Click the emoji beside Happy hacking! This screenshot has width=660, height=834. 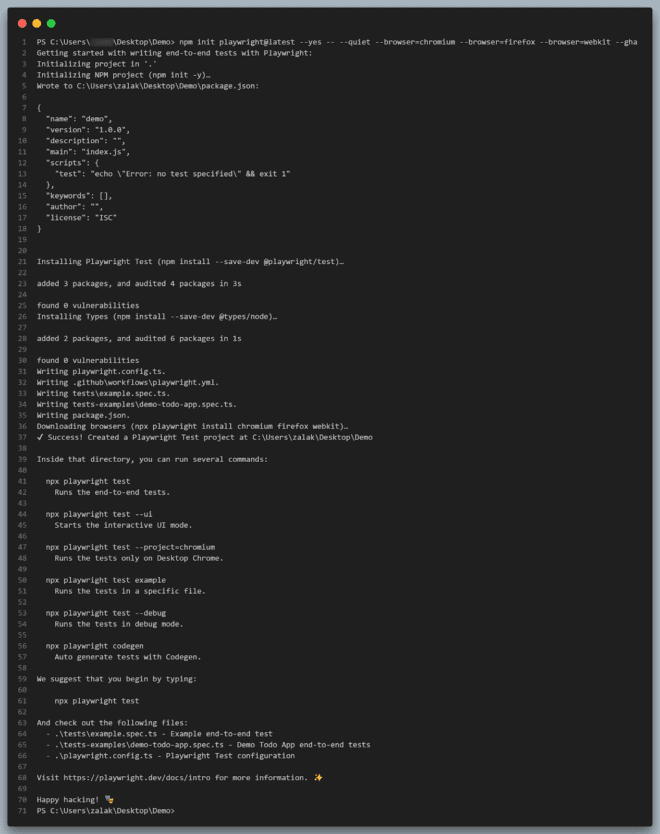pos(109,799)
